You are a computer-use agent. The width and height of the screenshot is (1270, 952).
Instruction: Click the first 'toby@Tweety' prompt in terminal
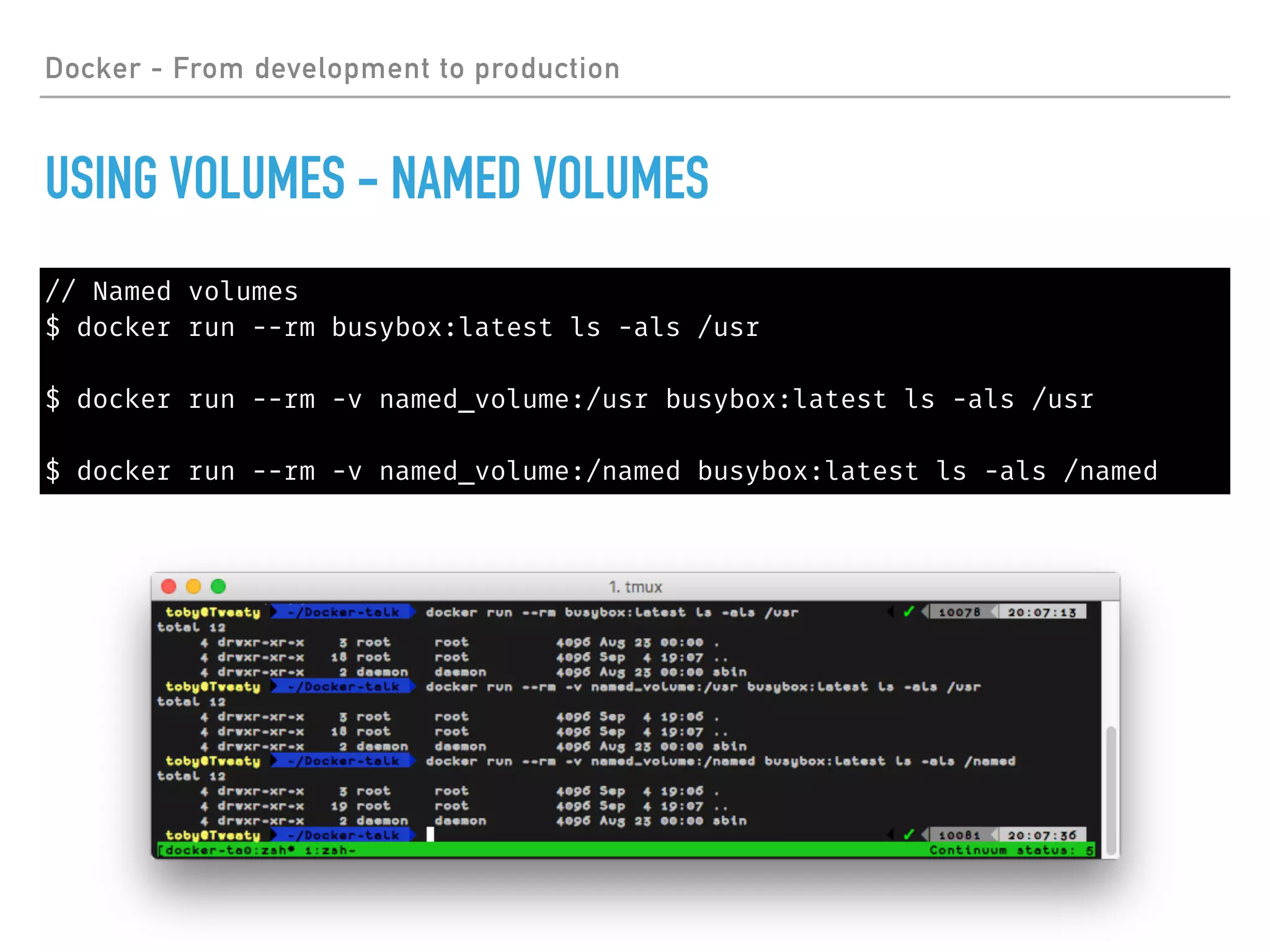(213, 612)
